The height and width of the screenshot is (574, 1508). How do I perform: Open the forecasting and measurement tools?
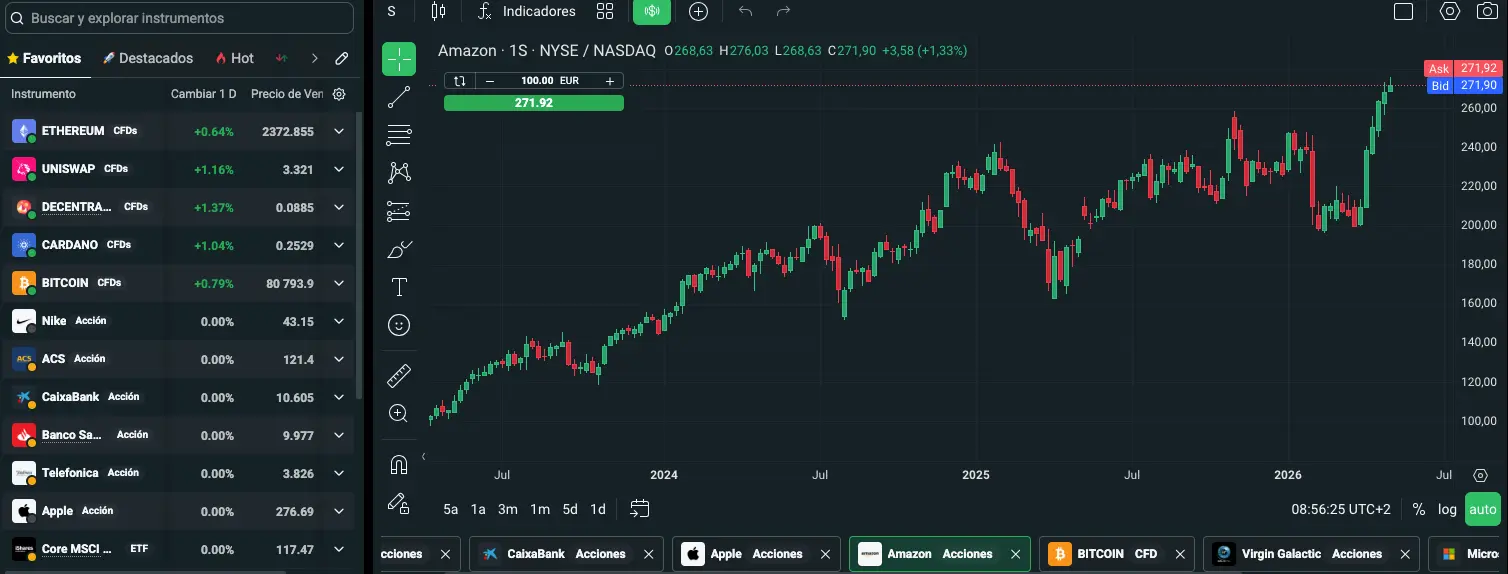pyautogui.click(x=399, y=211)
